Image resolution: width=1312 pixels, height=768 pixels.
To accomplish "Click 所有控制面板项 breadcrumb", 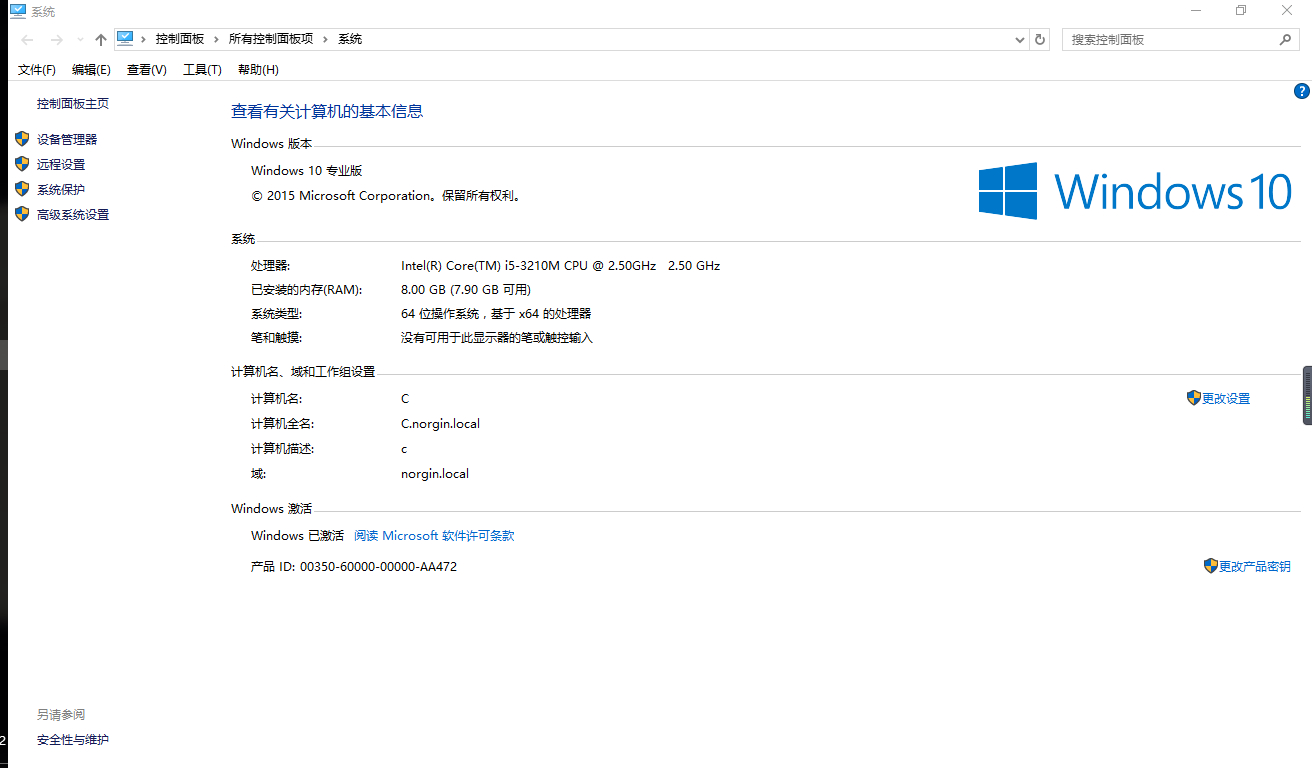I will pos(271,40).
